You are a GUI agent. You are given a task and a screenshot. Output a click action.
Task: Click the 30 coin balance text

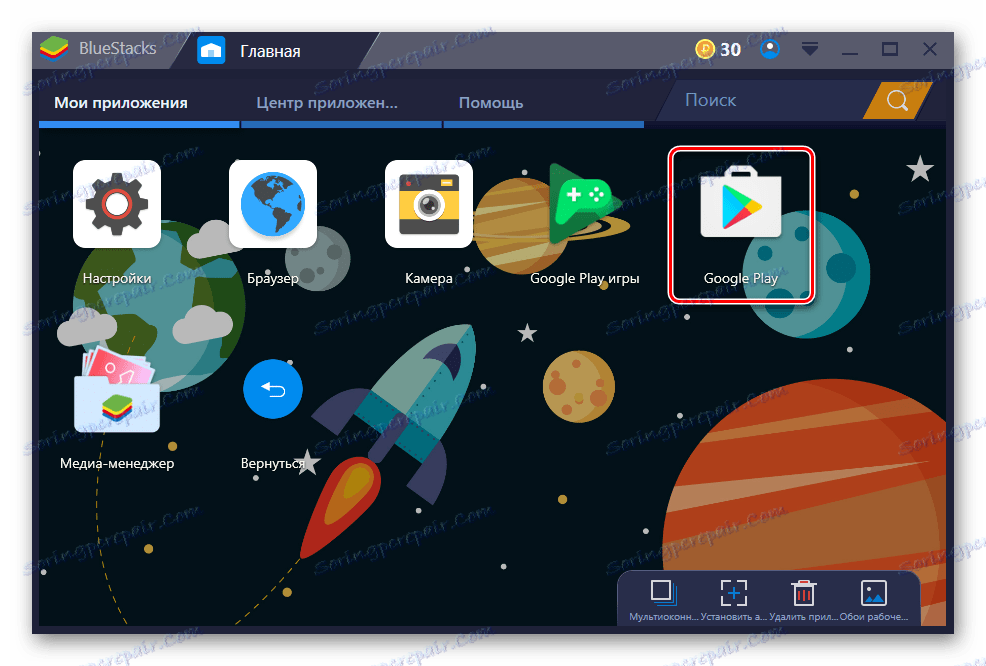[730, 50]
